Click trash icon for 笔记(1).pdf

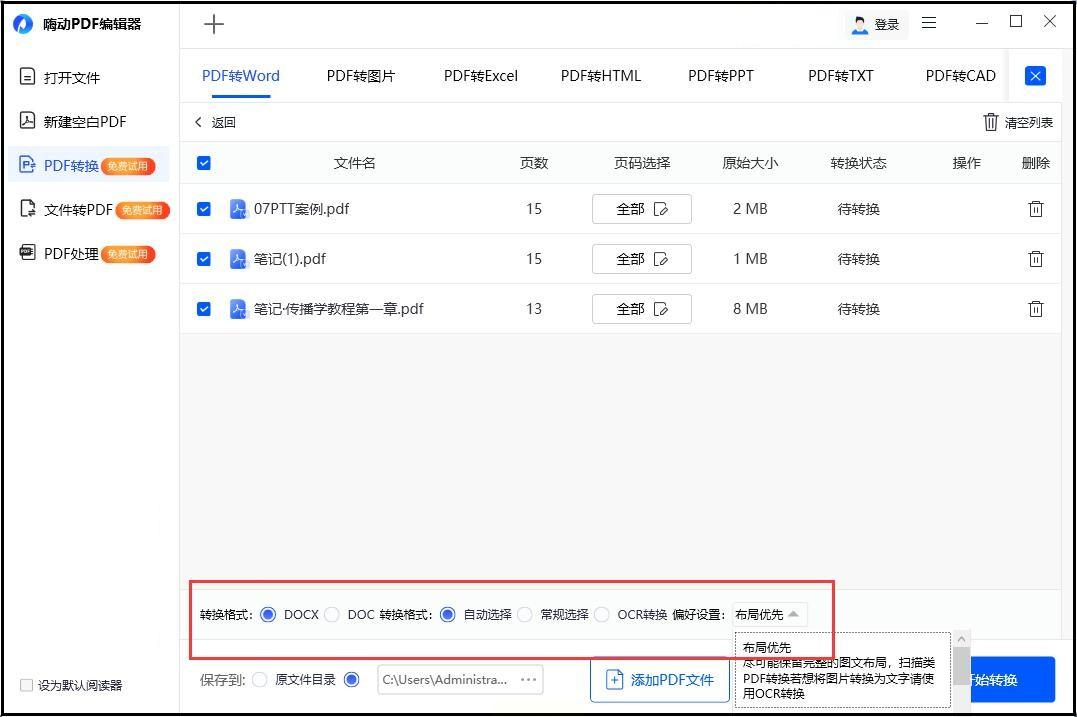(1035, 259)
